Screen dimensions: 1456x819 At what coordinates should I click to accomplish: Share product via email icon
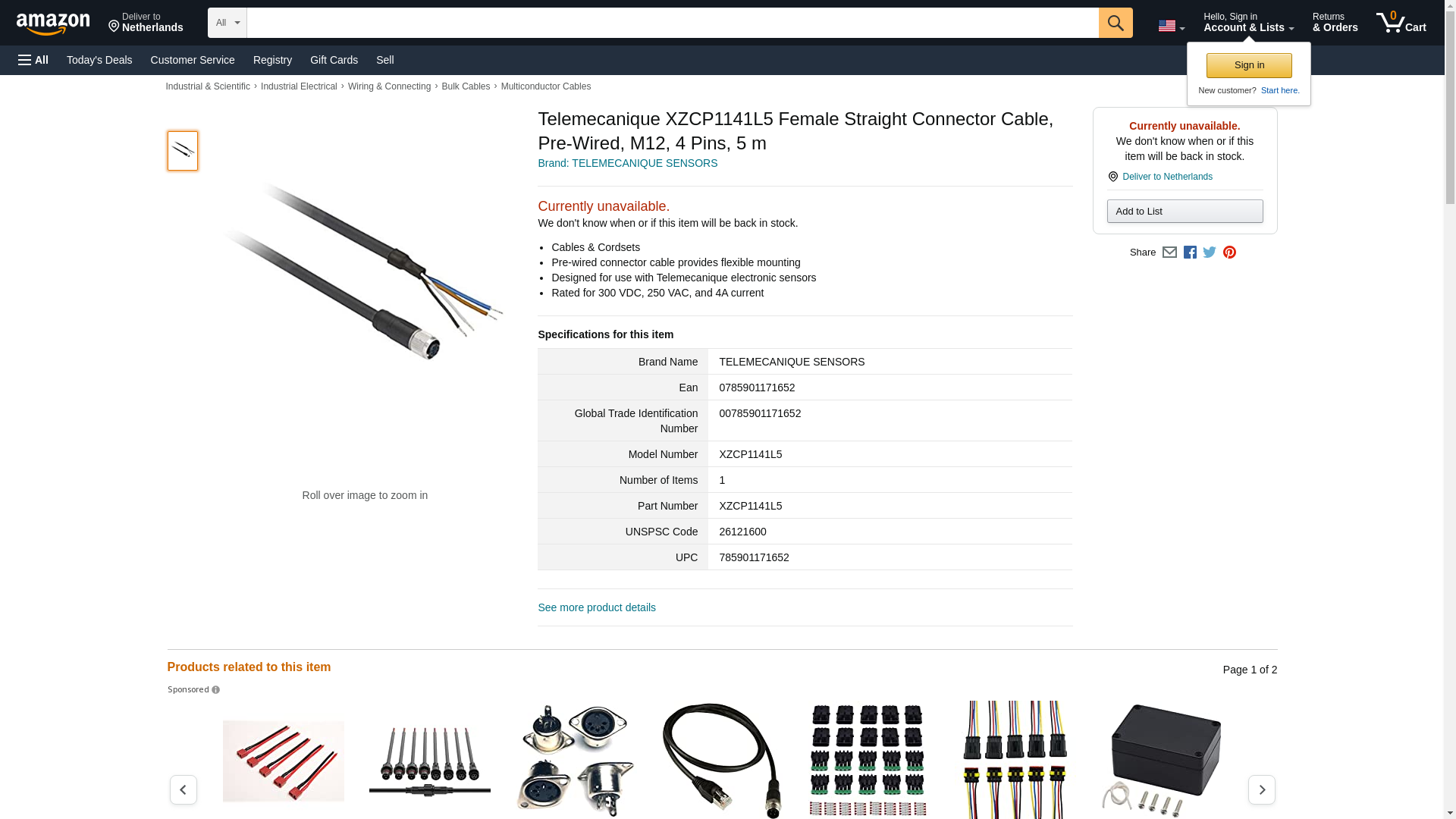1169,253
